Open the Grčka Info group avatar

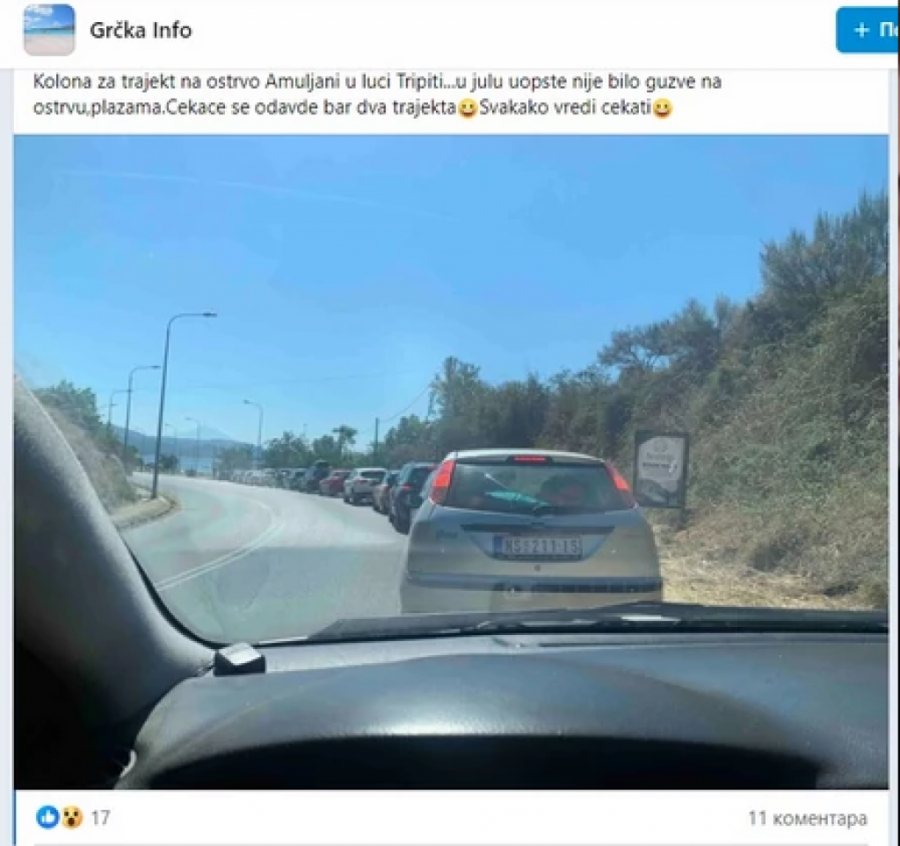(49, 30)
